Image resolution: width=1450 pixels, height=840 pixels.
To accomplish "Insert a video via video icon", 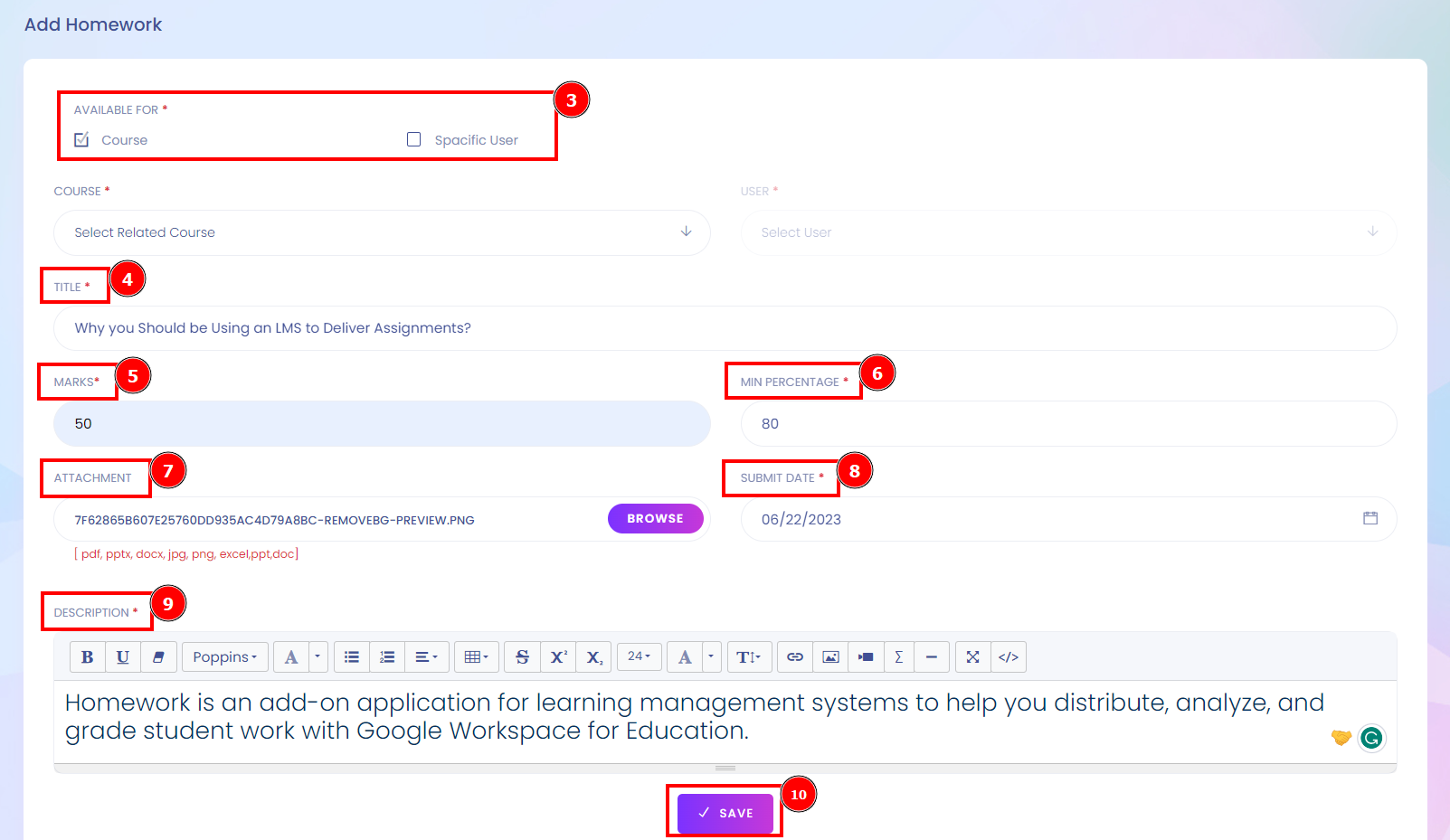I will [866, 657].
